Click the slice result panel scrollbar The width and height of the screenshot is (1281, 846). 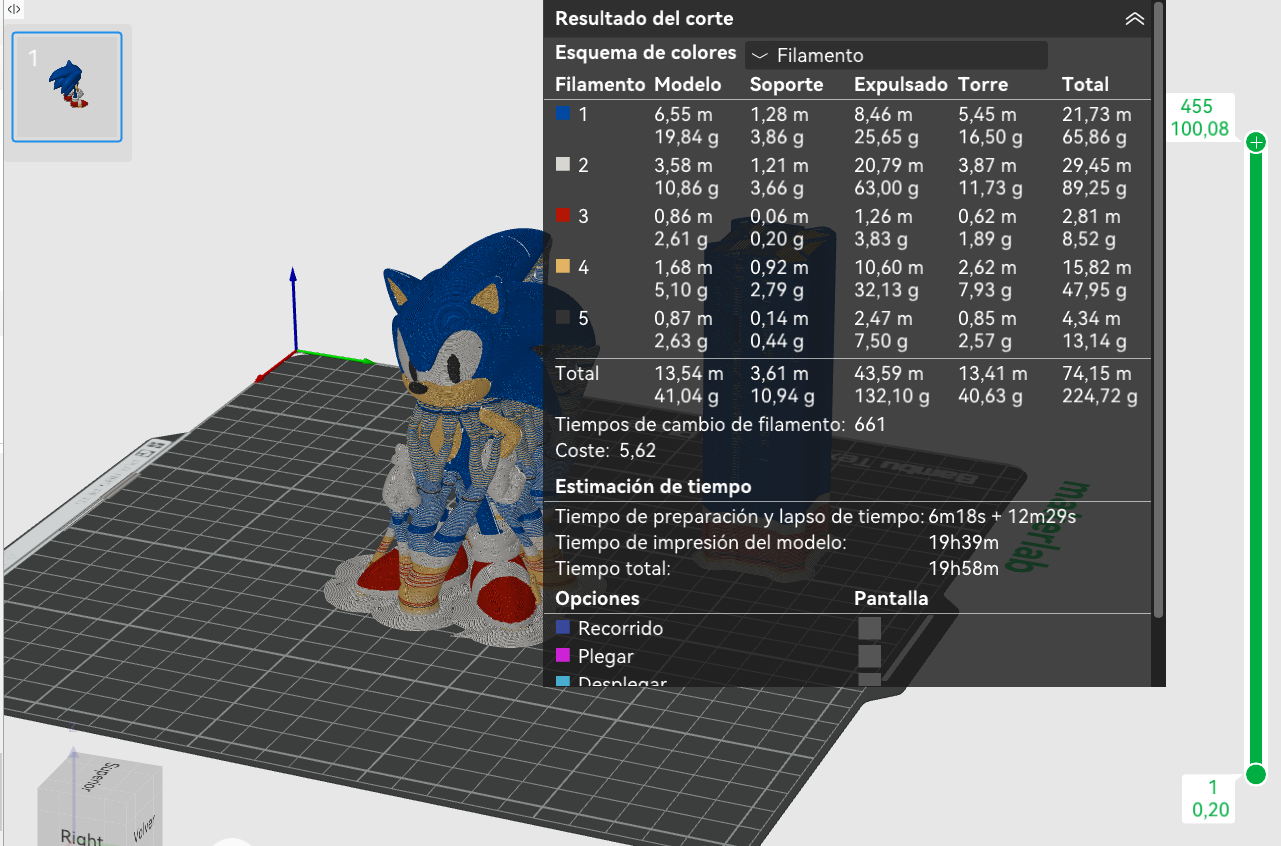tap(1159, 308)
